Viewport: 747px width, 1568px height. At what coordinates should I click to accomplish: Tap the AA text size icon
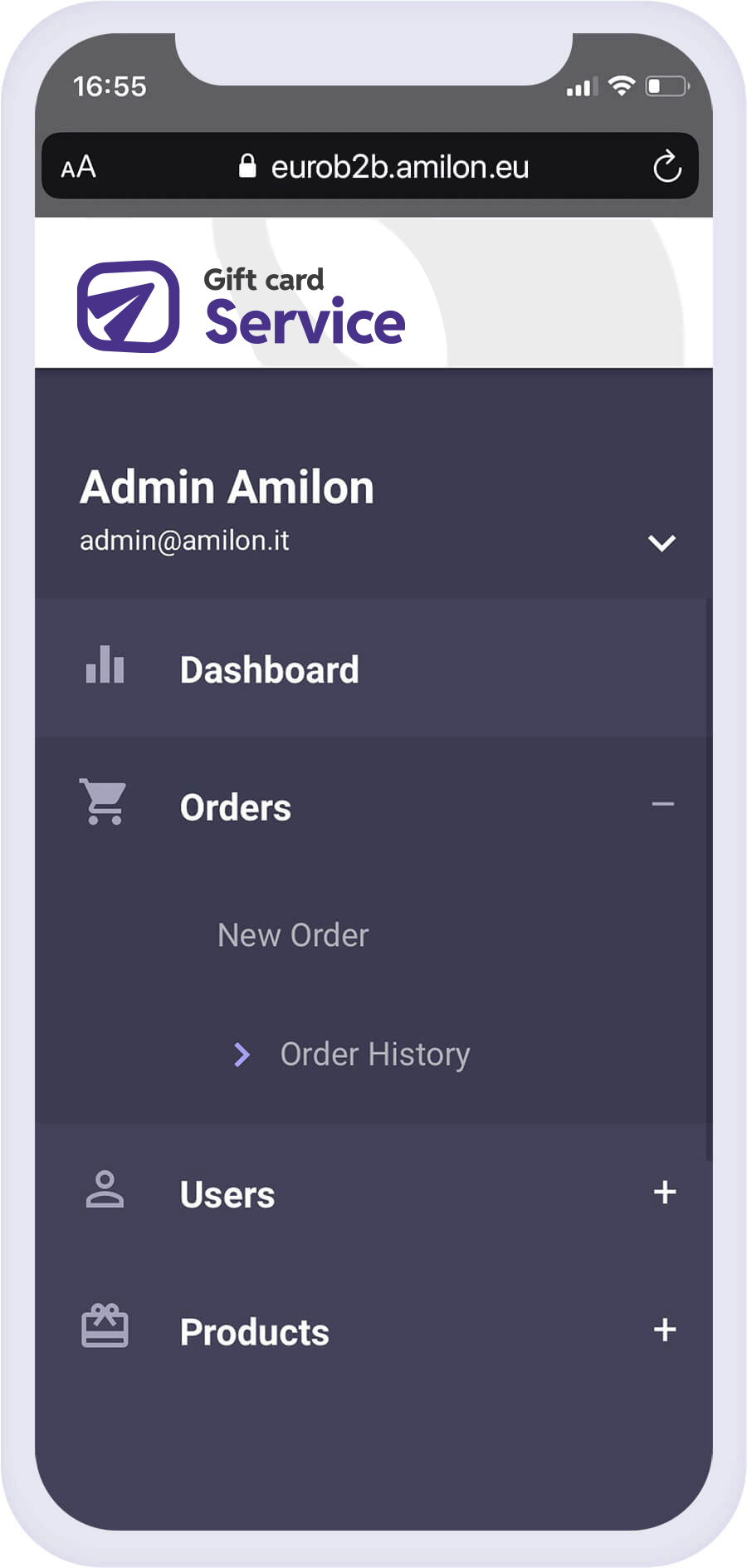pyautogui.click(x=79, y=168)
